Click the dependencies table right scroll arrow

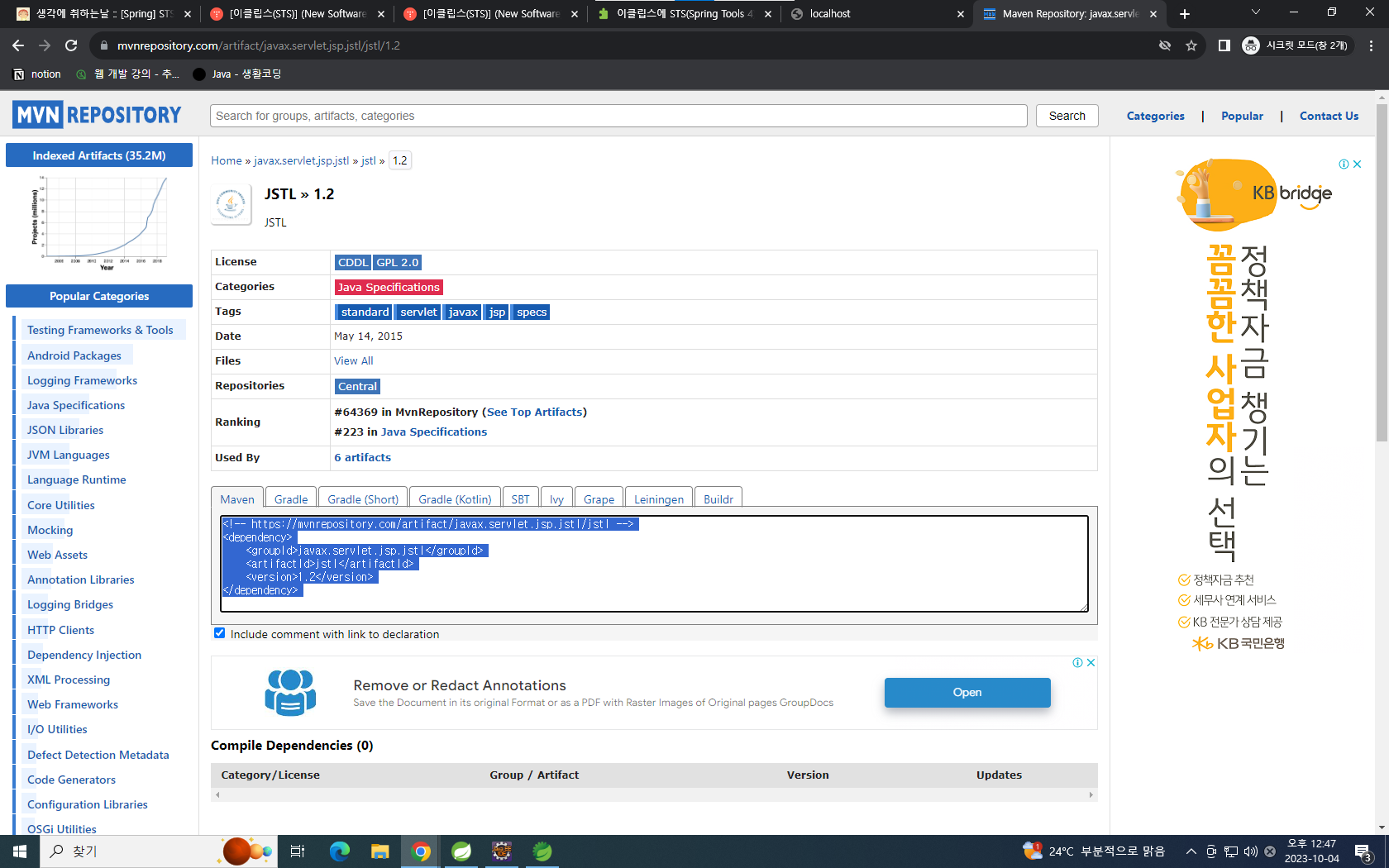coord(1091,795)
